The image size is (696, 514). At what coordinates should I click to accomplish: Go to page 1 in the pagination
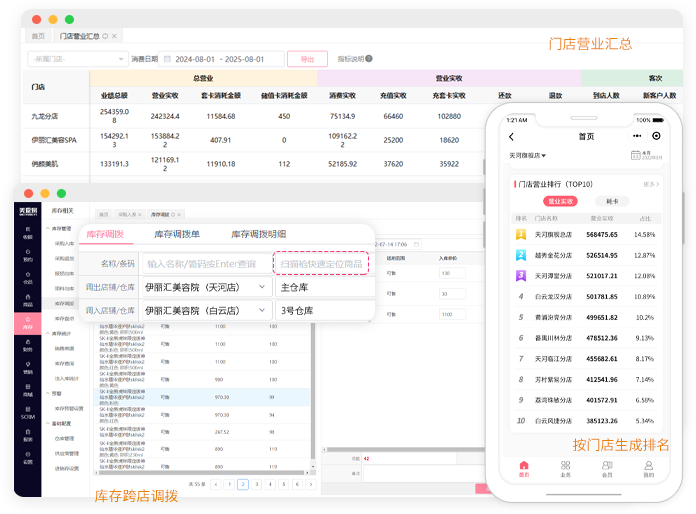(229, 484)
